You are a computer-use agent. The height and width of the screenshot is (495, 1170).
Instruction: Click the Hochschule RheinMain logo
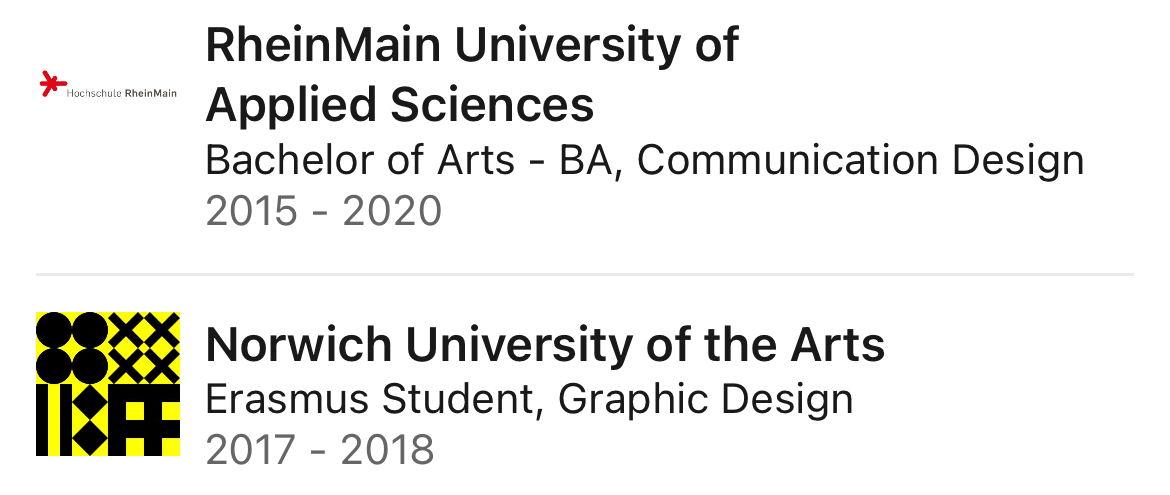pos(108,87)
